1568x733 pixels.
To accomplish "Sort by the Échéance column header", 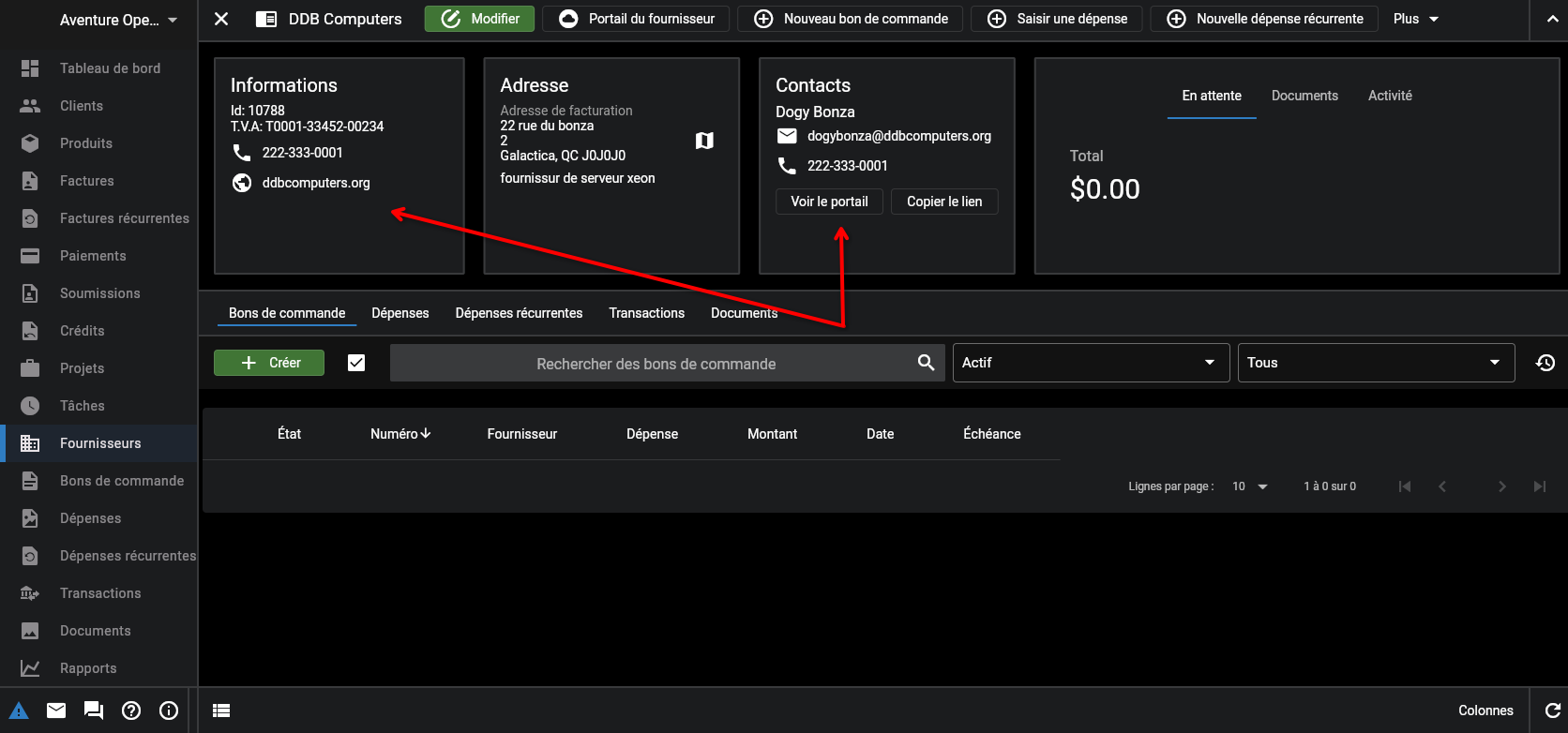I will pyautogui.click(x=991, y=434).
